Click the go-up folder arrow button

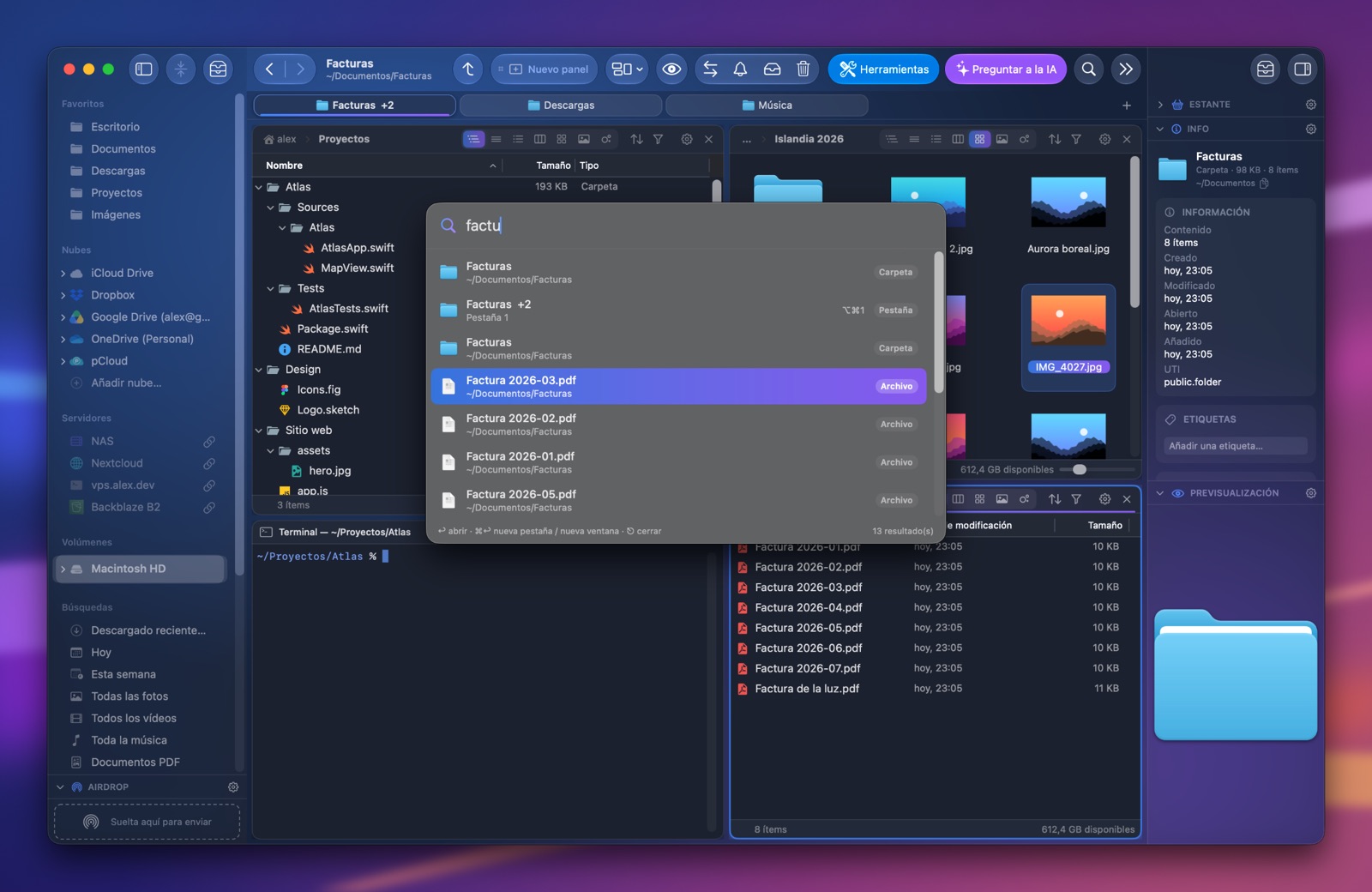point(468,69)
